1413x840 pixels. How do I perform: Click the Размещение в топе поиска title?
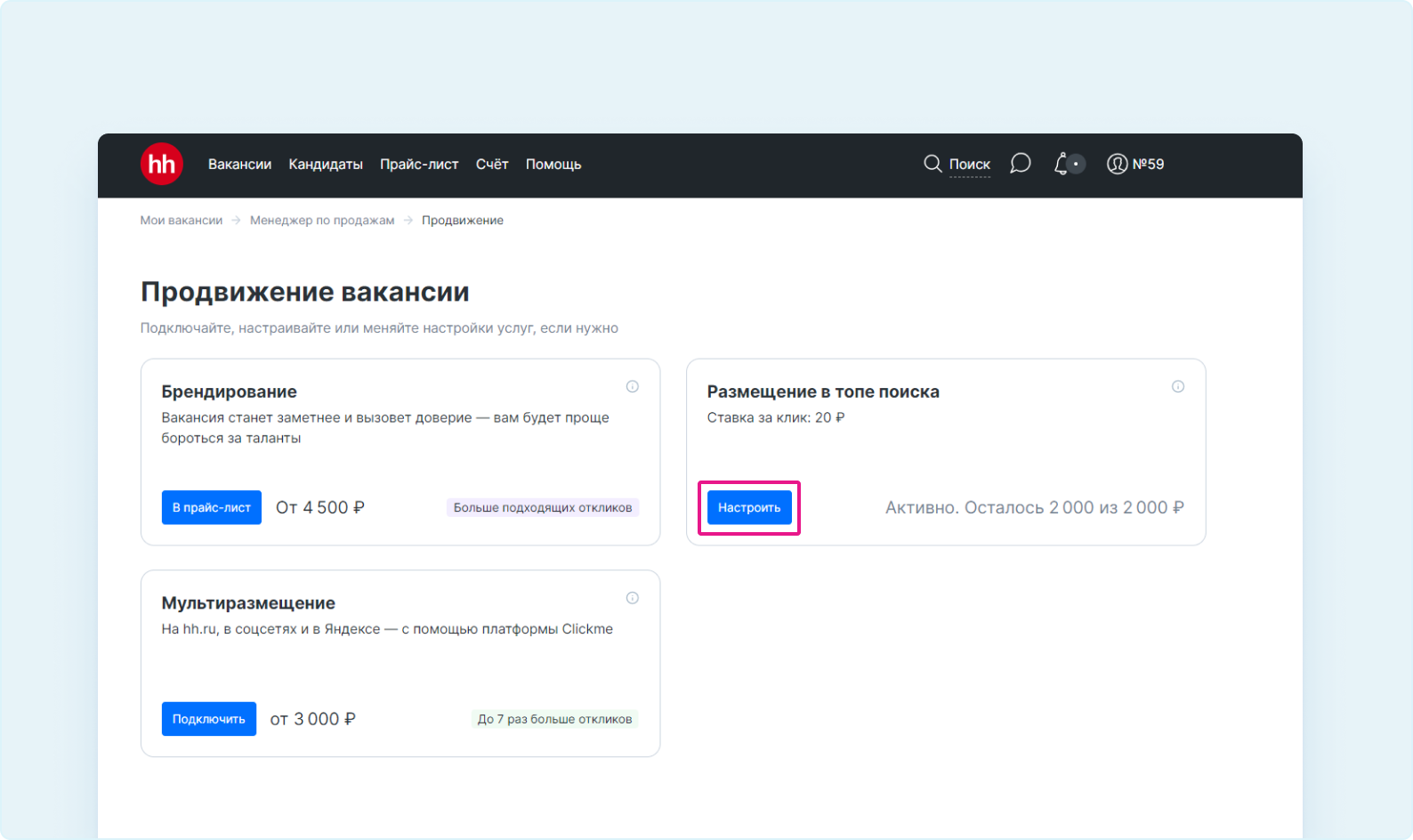[823, 392]
